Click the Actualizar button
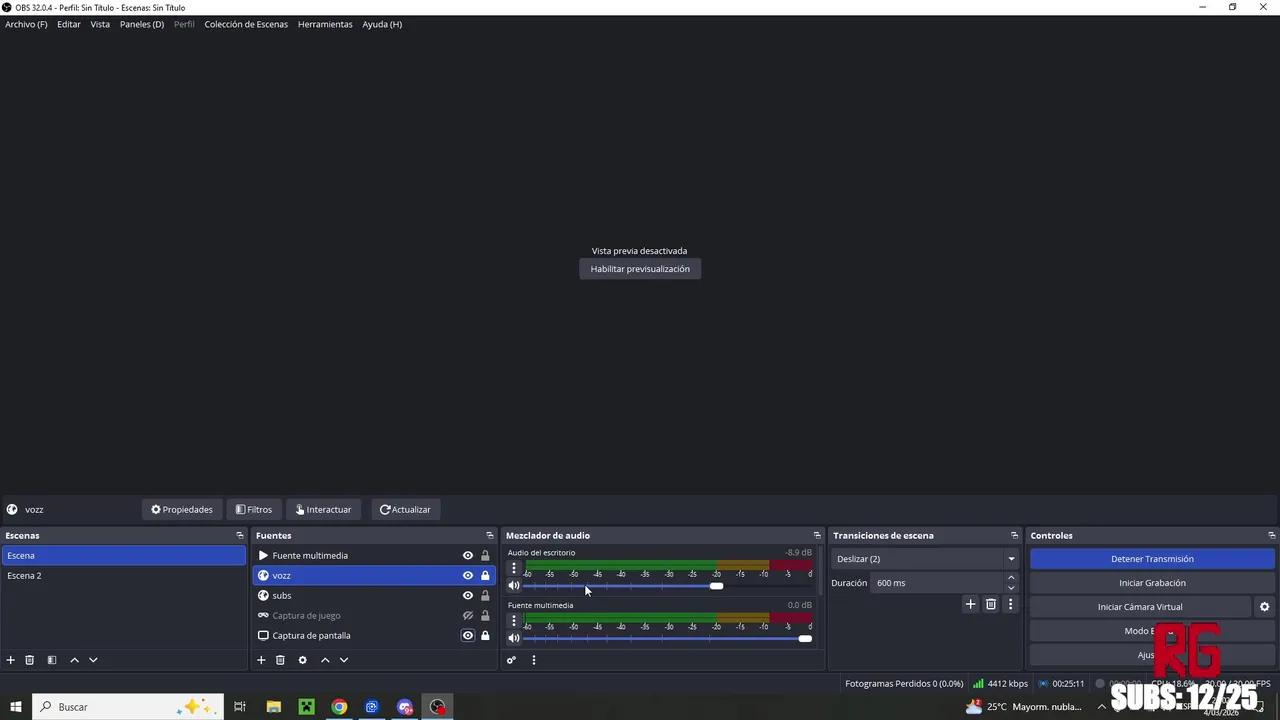1280x720 pixels. click(405, 510)
